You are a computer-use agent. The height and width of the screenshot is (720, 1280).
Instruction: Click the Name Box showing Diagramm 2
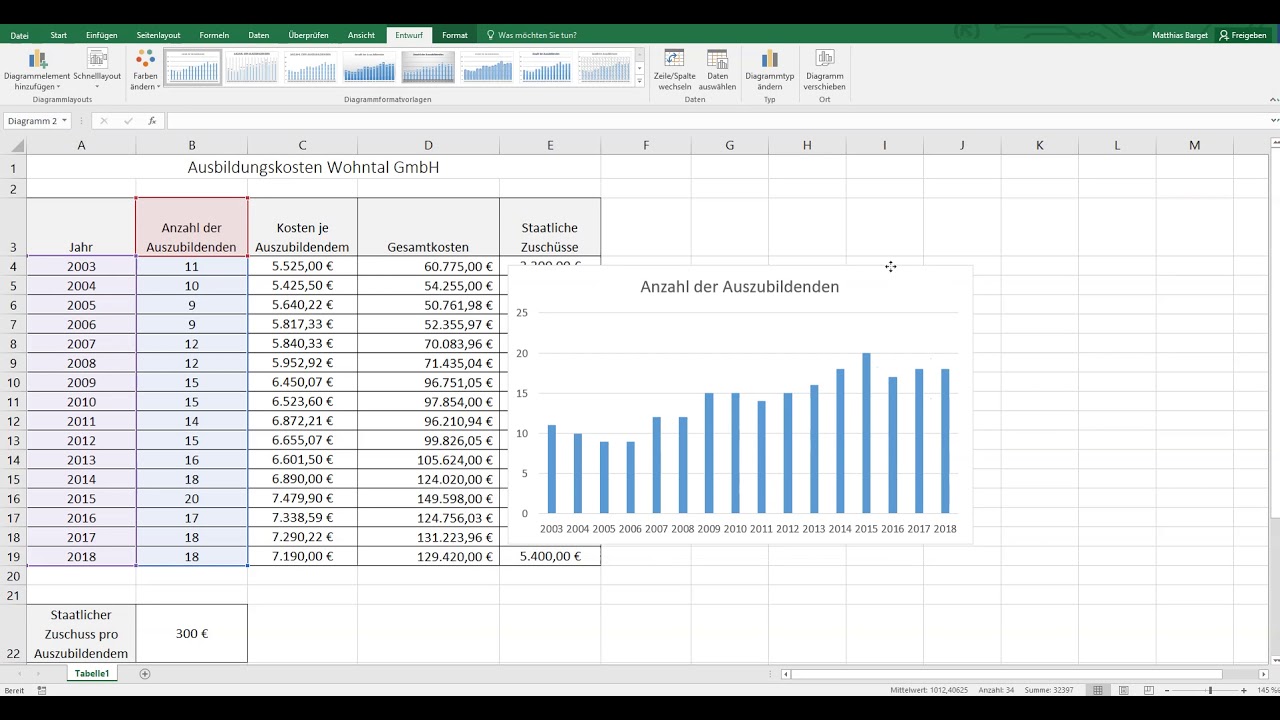click(x=32, y=121)
